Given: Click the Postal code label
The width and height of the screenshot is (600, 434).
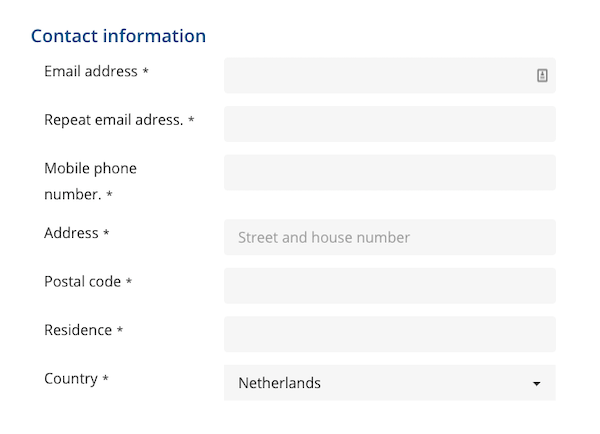Looking at the screenshot, I should tap(82, 282).
